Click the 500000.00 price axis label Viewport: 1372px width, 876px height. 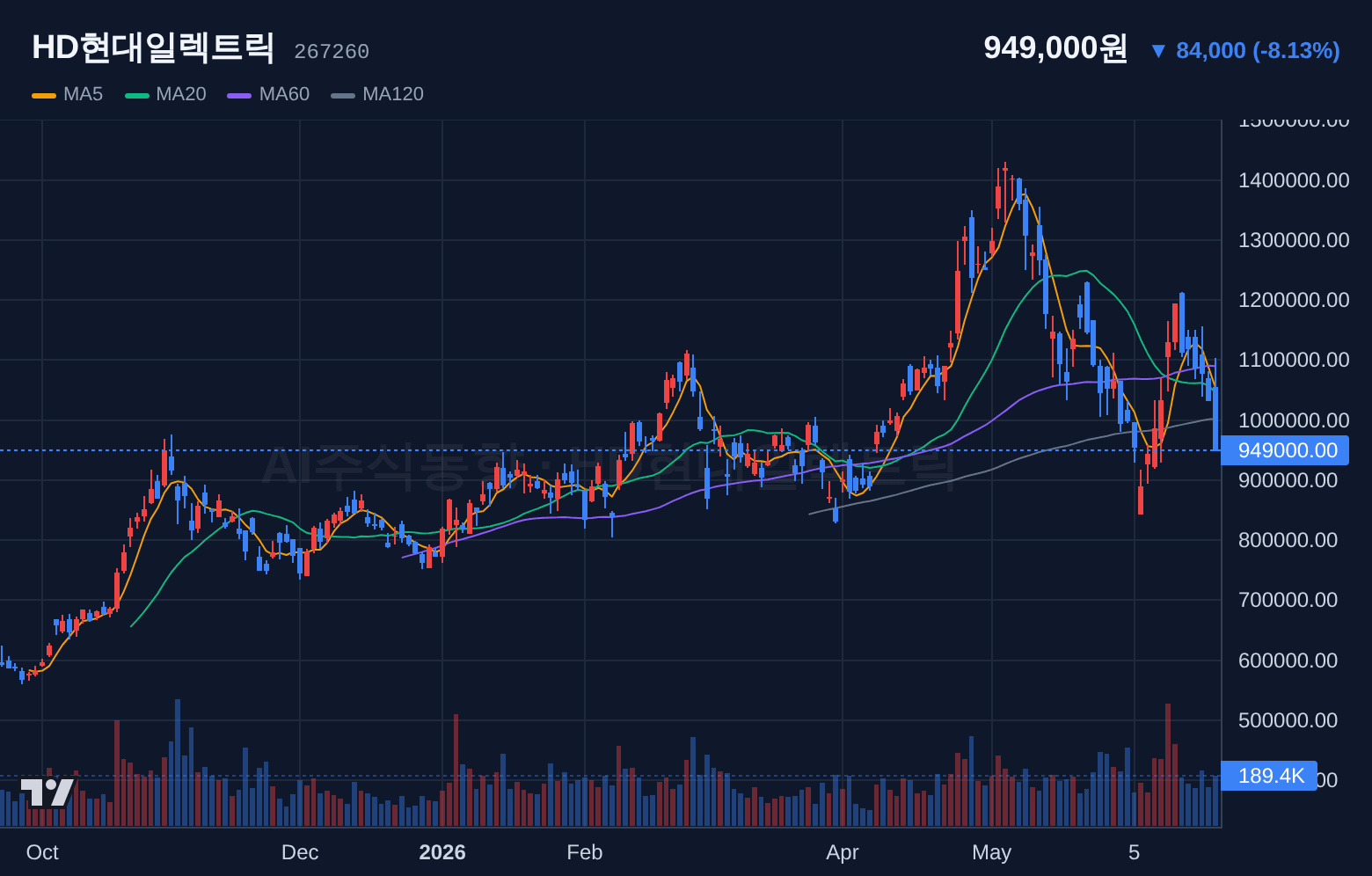coord(1288,720)
